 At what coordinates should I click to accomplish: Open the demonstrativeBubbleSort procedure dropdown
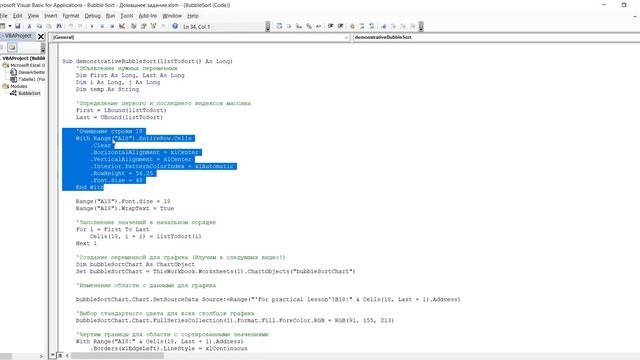coord(496,37)
